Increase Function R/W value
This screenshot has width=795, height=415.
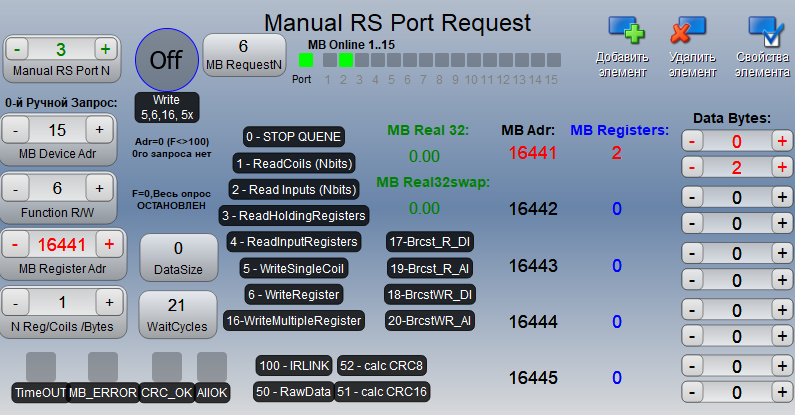point(99,188)
